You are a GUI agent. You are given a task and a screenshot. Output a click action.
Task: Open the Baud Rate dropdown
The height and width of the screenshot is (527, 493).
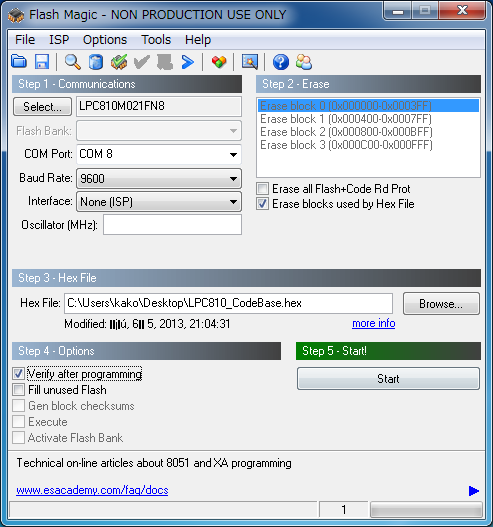[x=159, y=178]
